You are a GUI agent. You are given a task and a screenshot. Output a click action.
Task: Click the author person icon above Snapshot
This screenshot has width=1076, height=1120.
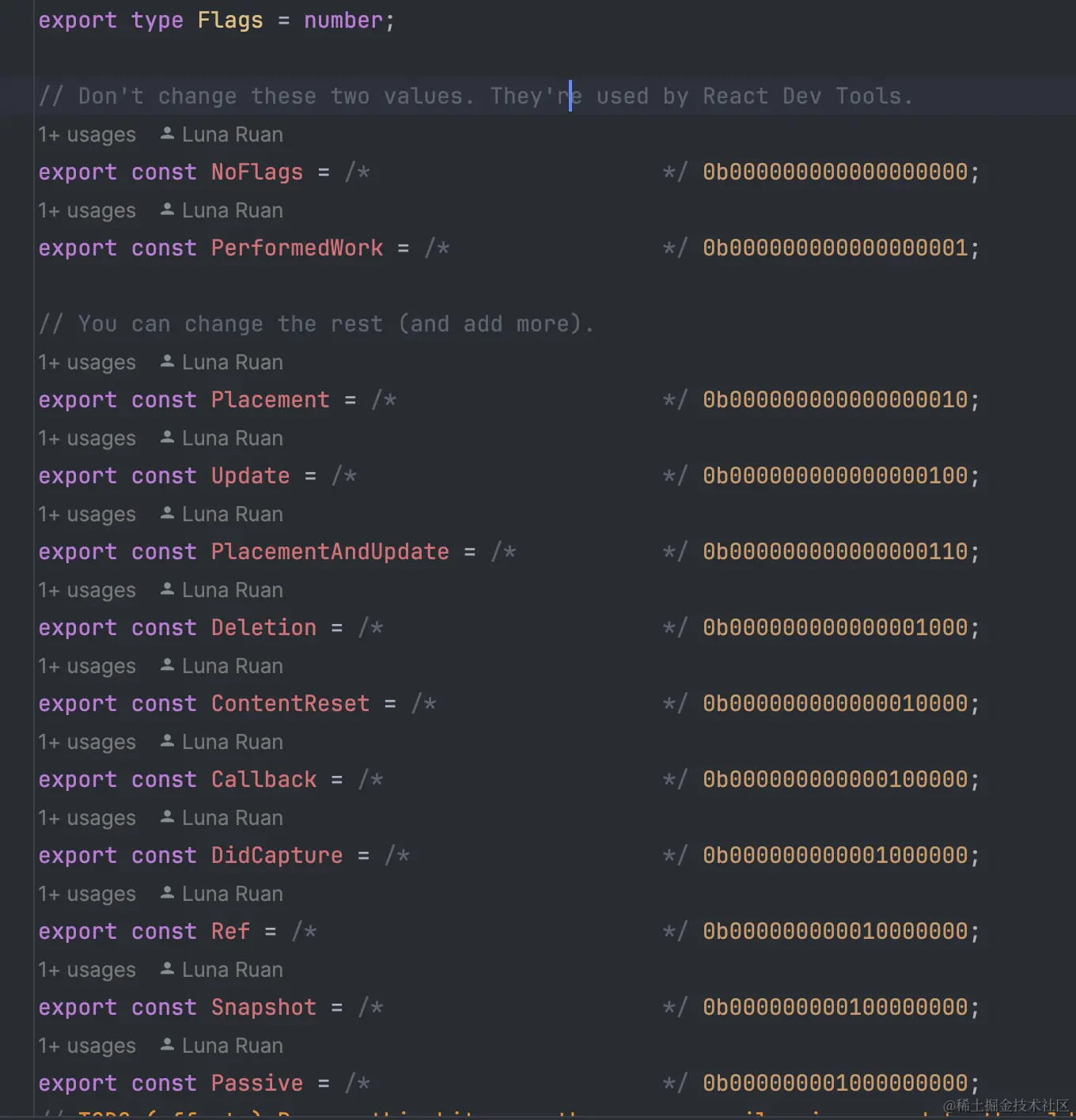coord(167,969)
